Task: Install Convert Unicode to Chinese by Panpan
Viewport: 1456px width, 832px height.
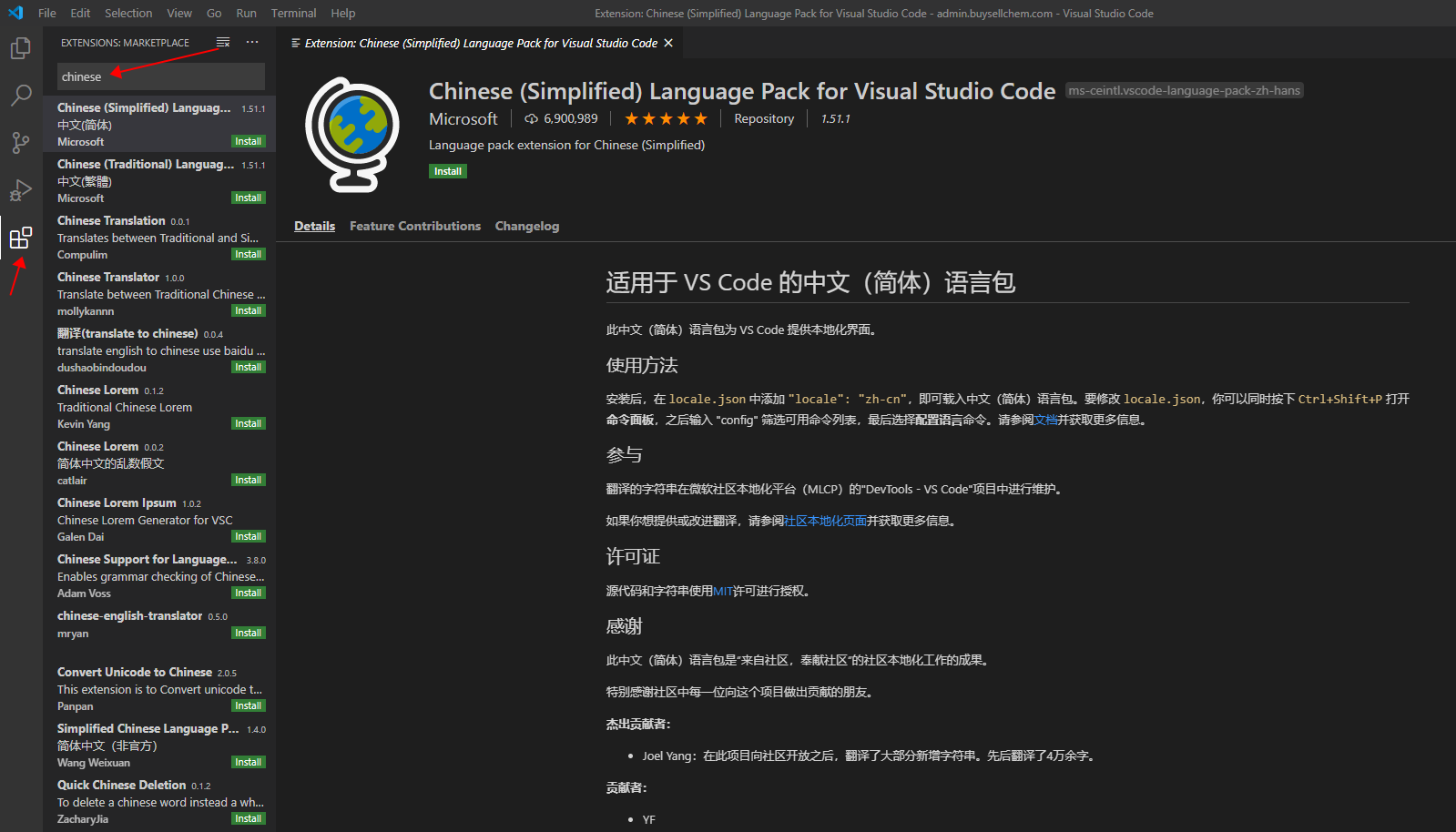Action: tap(248, 705)
